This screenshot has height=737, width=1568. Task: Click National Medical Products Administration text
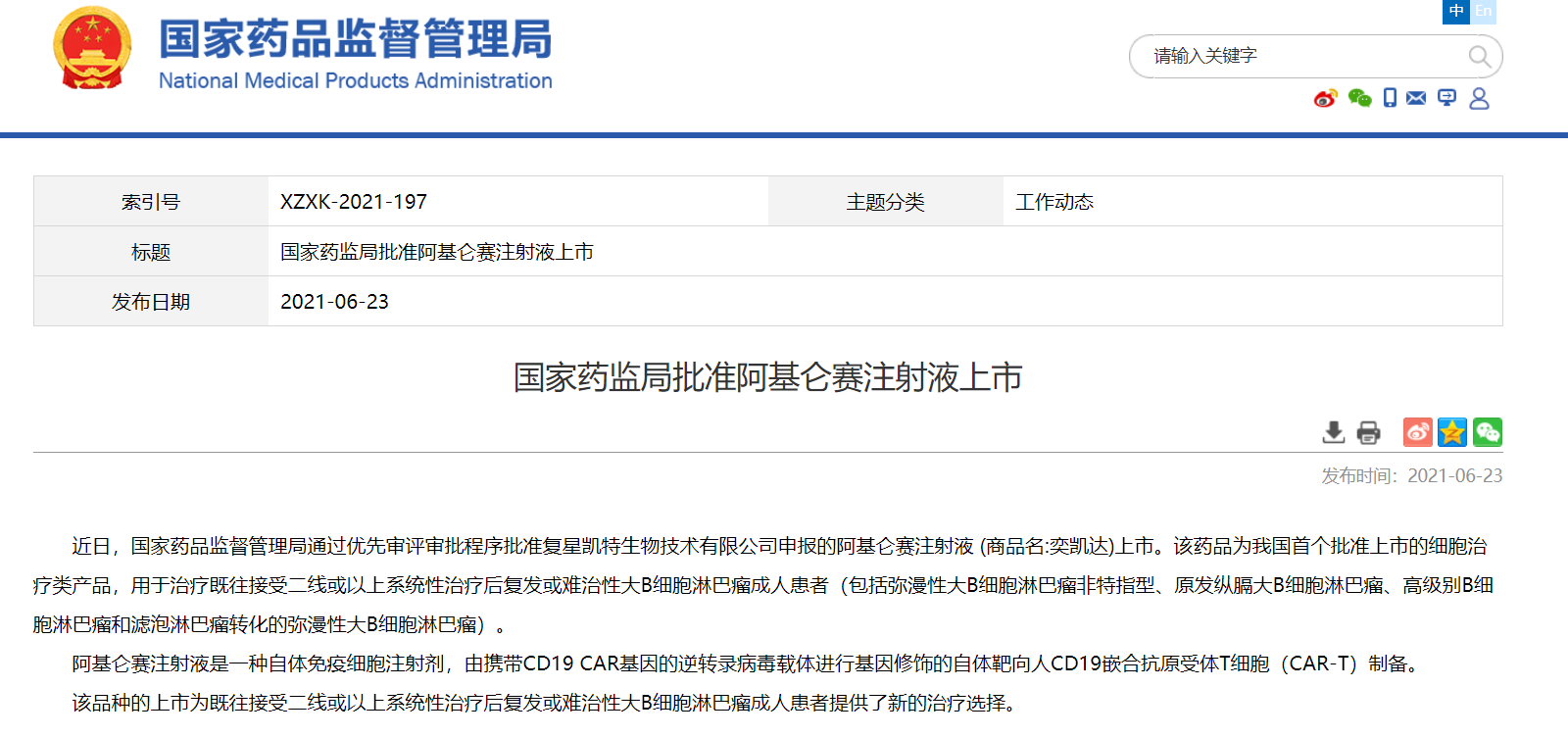(x=356, y=81)
